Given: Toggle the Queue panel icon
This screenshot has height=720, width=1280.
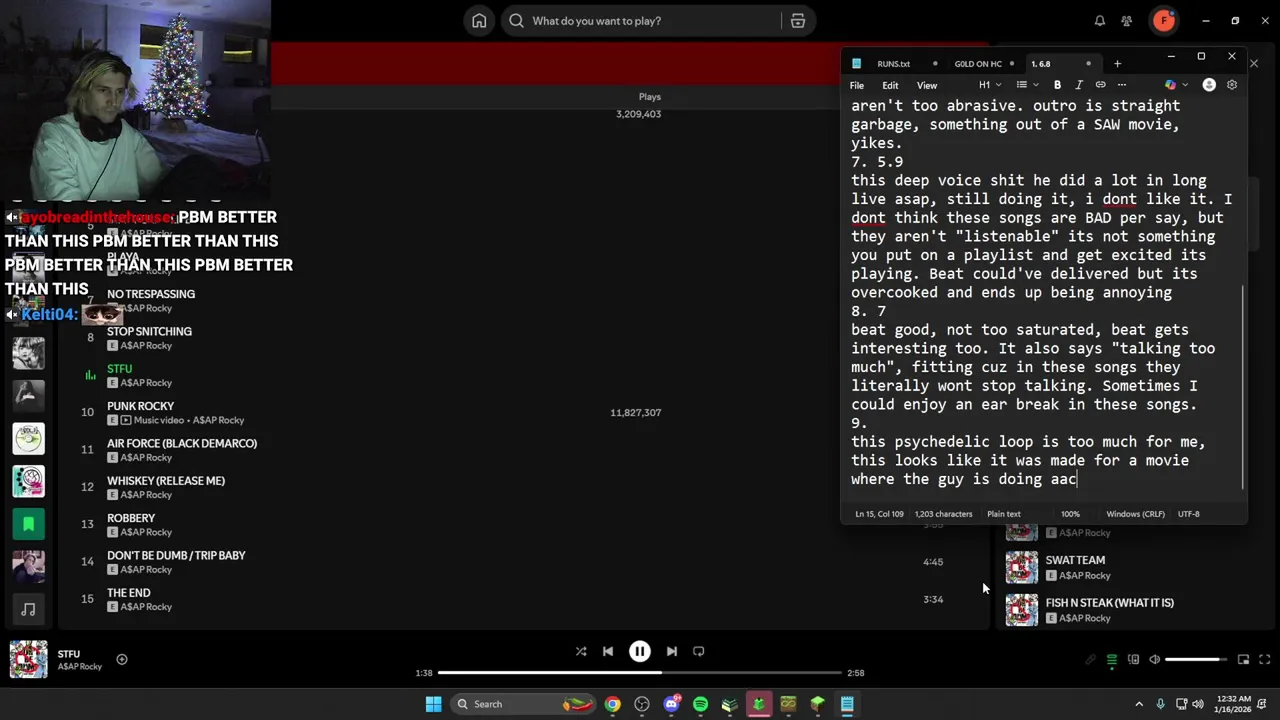Looking at the screenshot, I should tap(1111, 660).
